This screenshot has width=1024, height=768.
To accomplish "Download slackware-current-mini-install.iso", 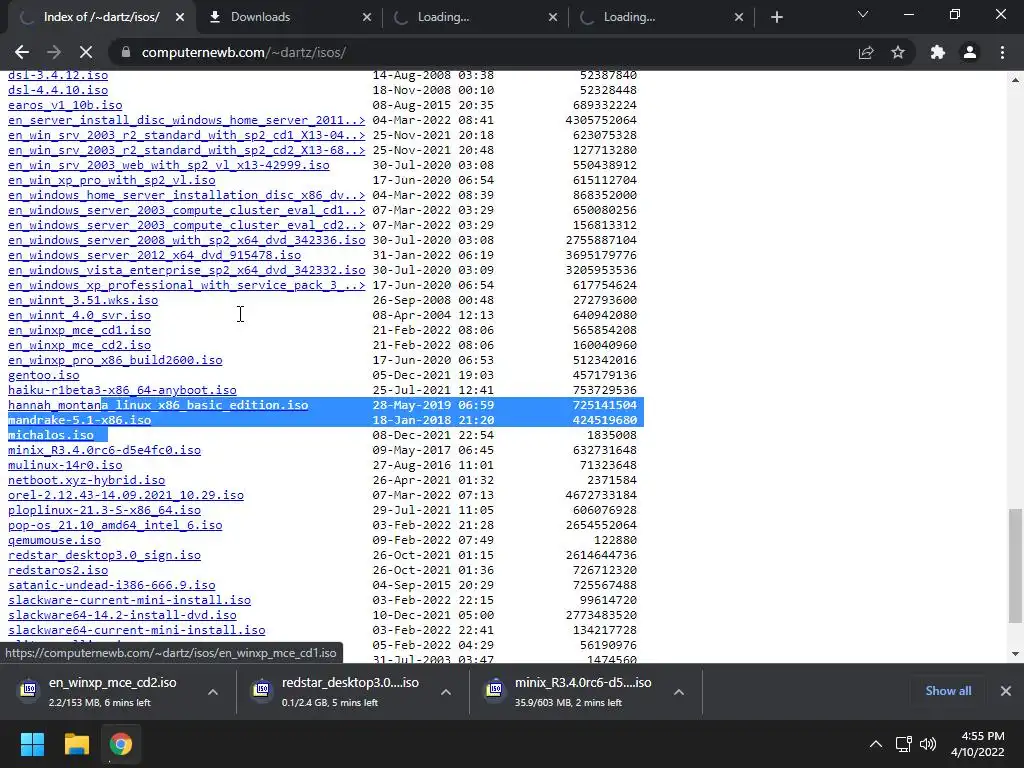I will tap(129, 600).
